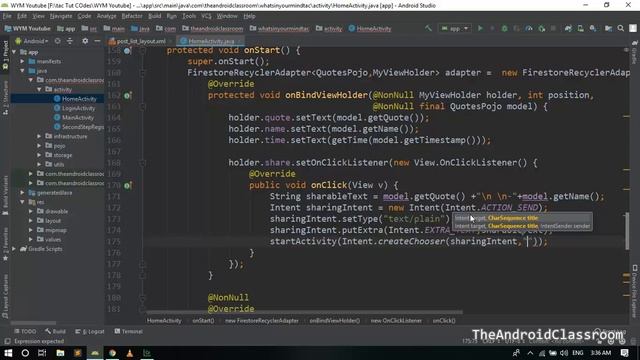Viewport: 640px width, 360px height.
Task: Open the Navigate menu
Action: [x=61, y=16]
